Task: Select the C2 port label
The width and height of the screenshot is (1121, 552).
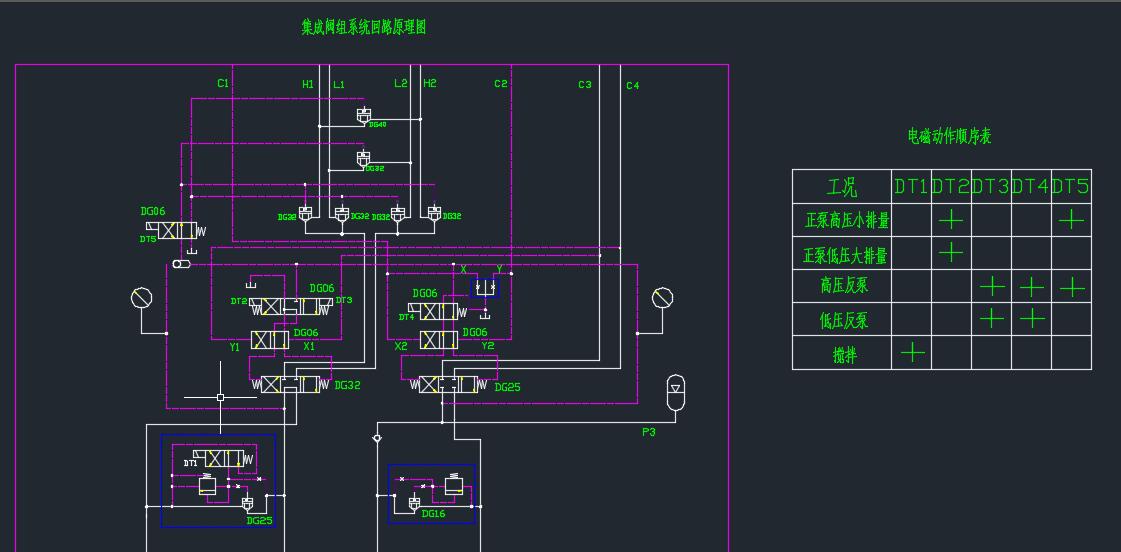Action: [500, 84]
